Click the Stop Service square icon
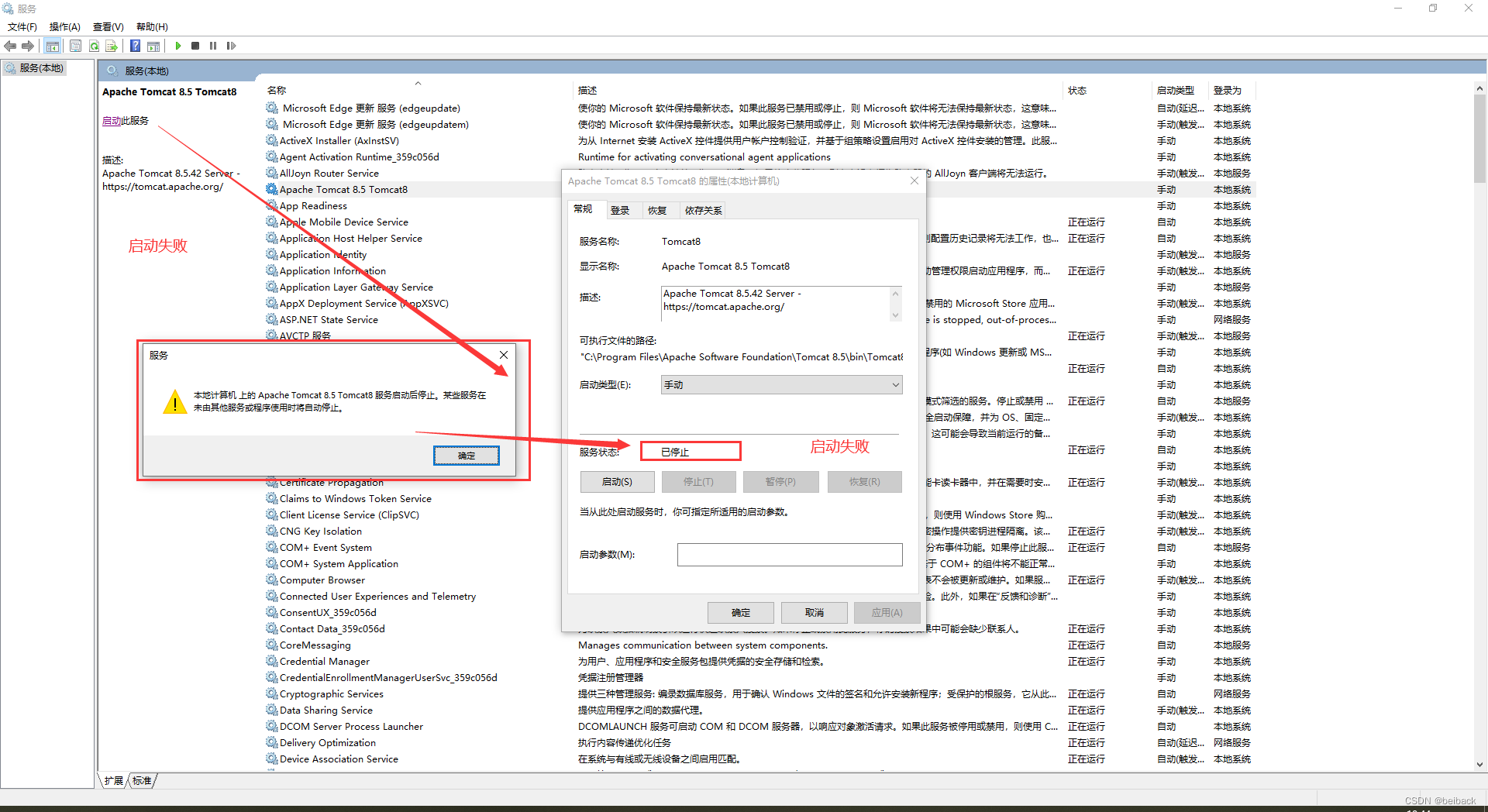1488x812 pixels. tap(195, 46)
